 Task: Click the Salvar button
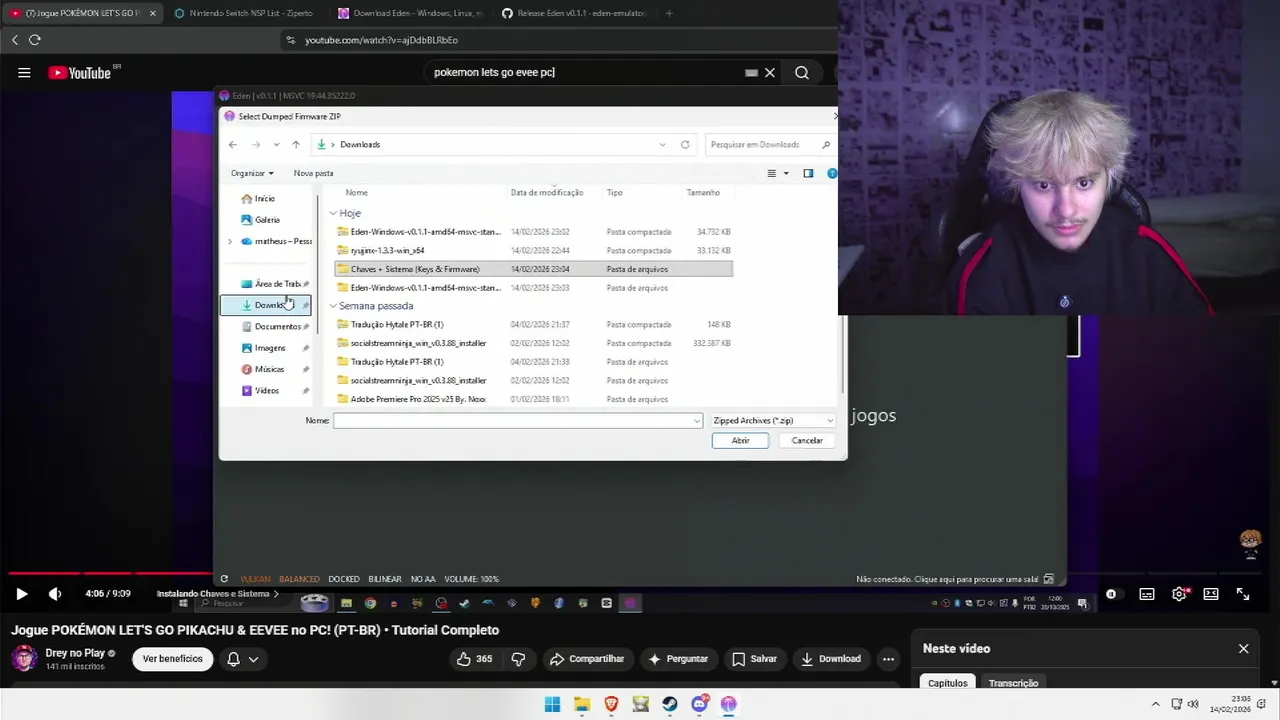(754, 659)
